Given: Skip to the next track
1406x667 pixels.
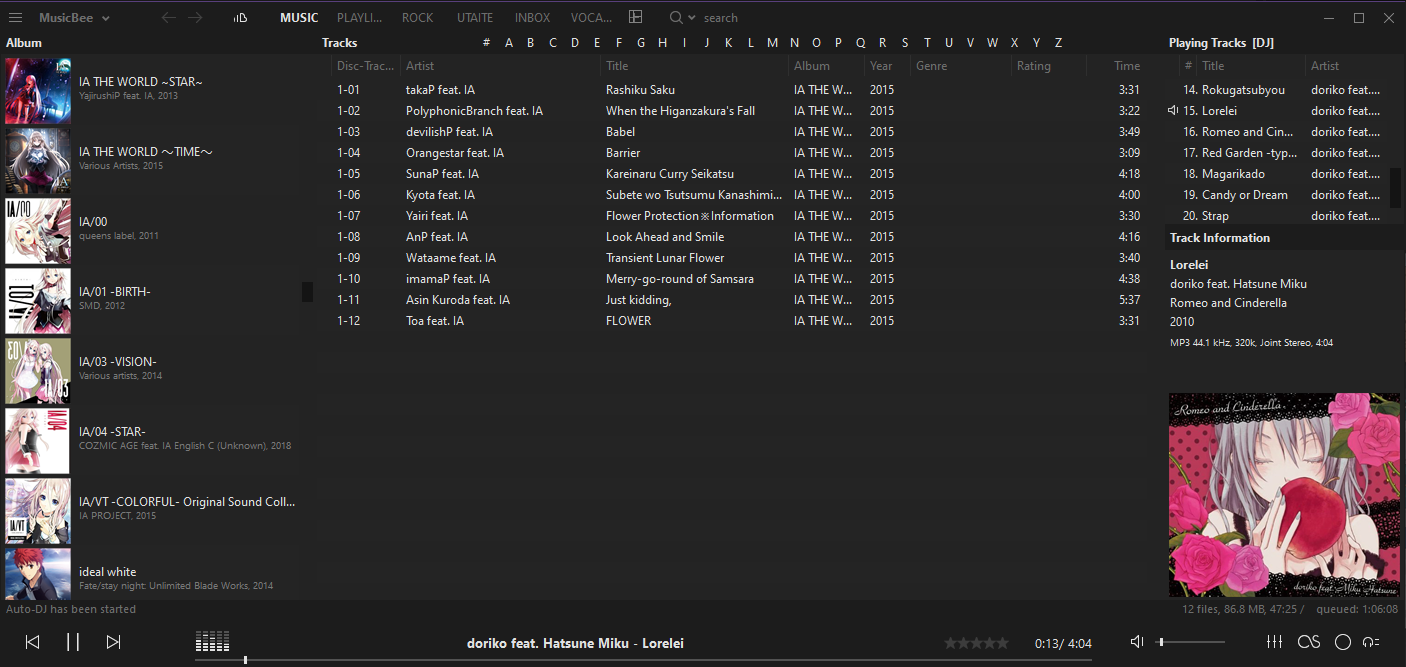Looking at the screenshot, I should pos(113,642).
